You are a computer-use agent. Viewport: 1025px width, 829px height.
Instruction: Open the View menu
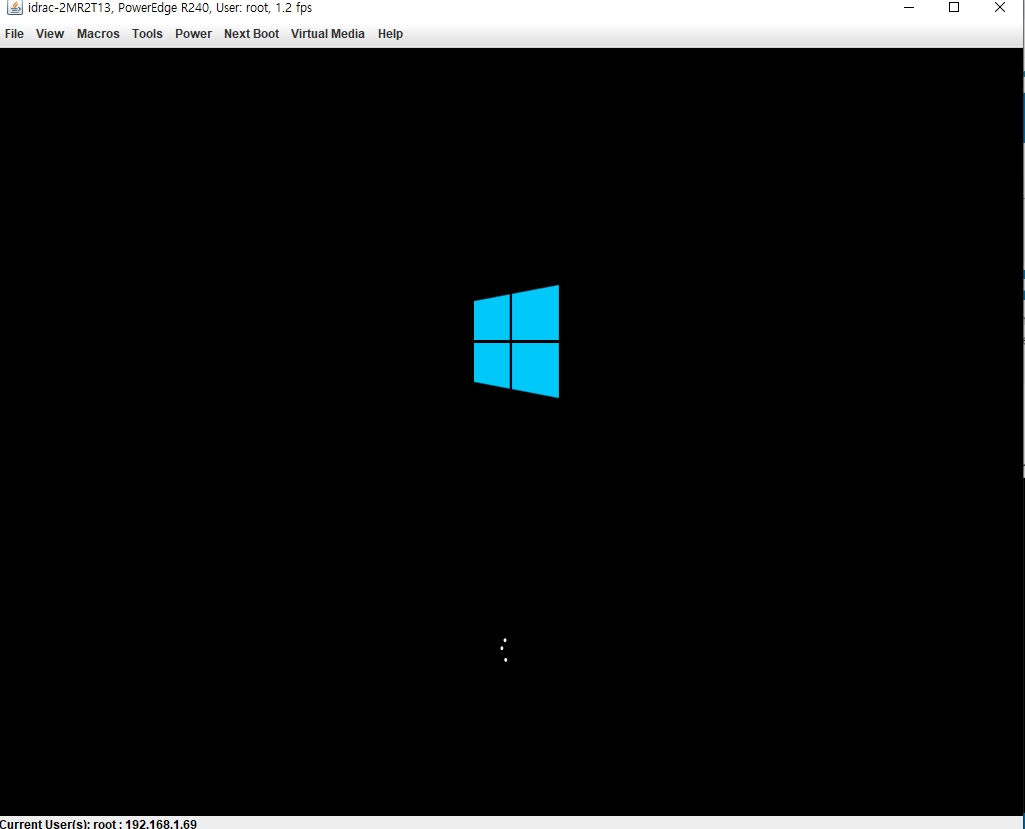[50, 34]
